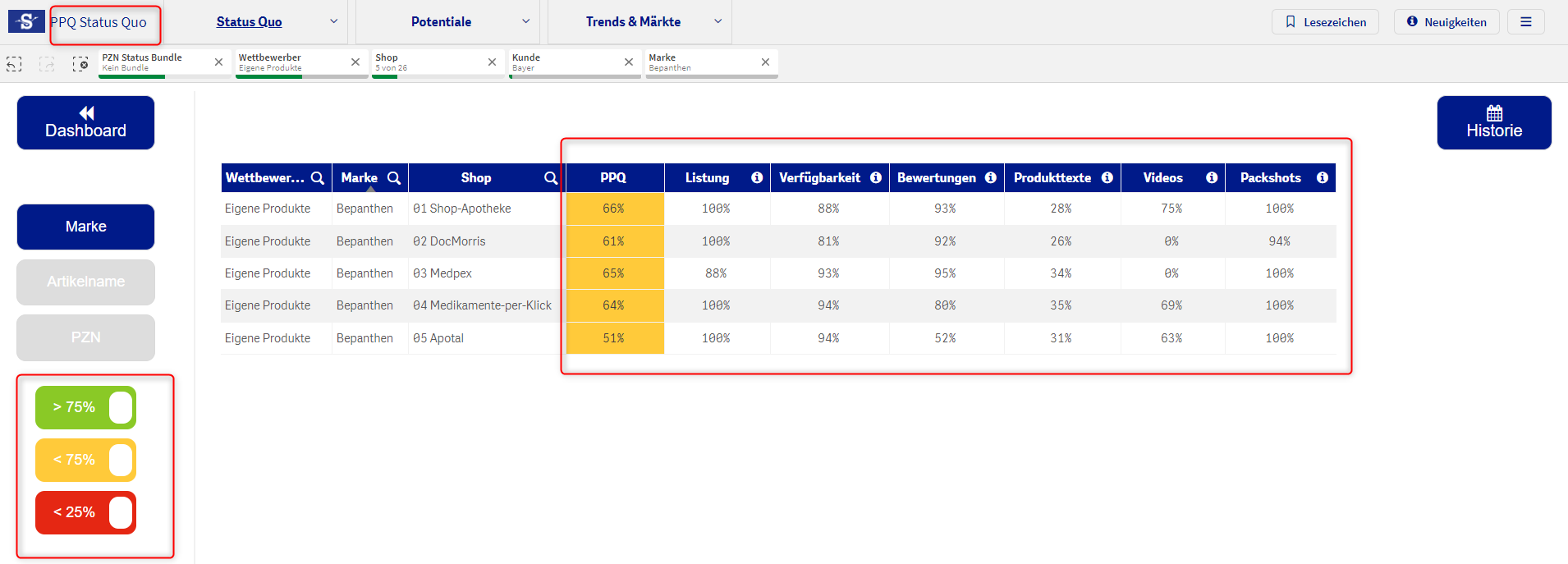Click the Bewertungen info icon

click(991, 178)
